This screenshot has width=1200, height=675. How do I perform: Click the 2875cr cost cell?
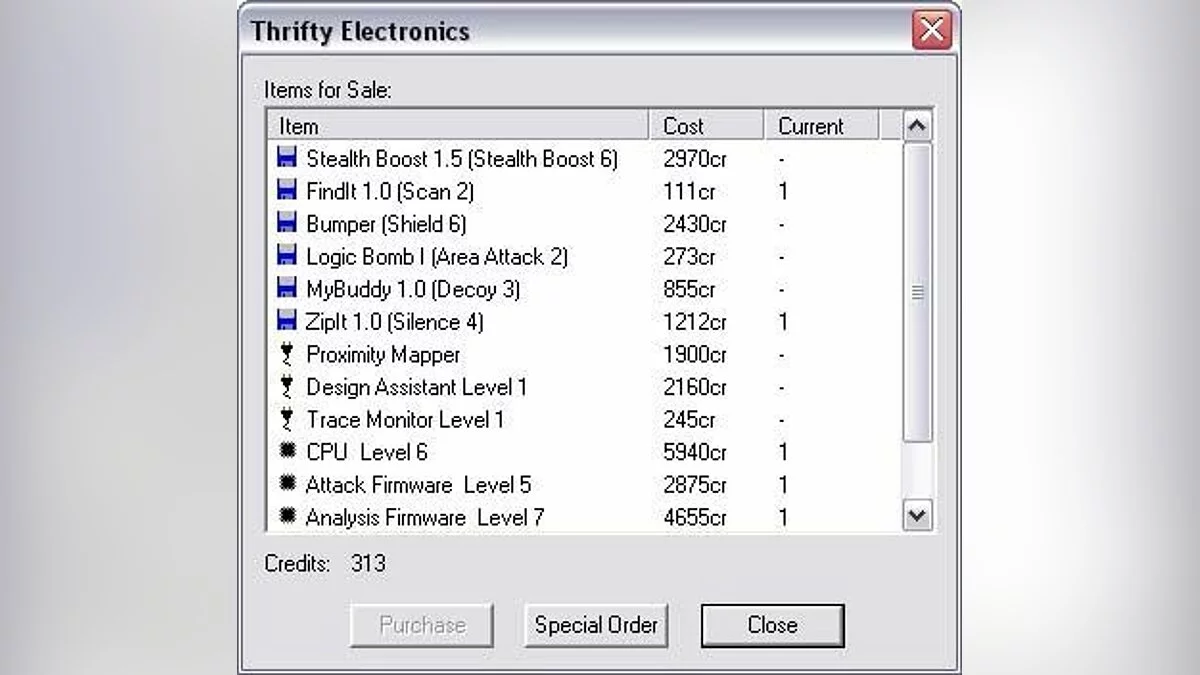click(x=695, y=485)
